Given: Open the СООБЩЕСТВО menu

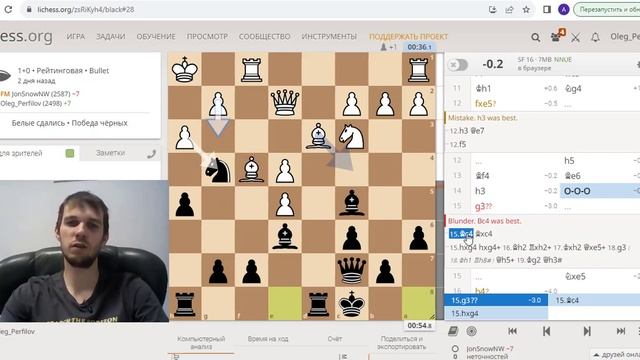Looking at the screenshot, I should point(264,36).
